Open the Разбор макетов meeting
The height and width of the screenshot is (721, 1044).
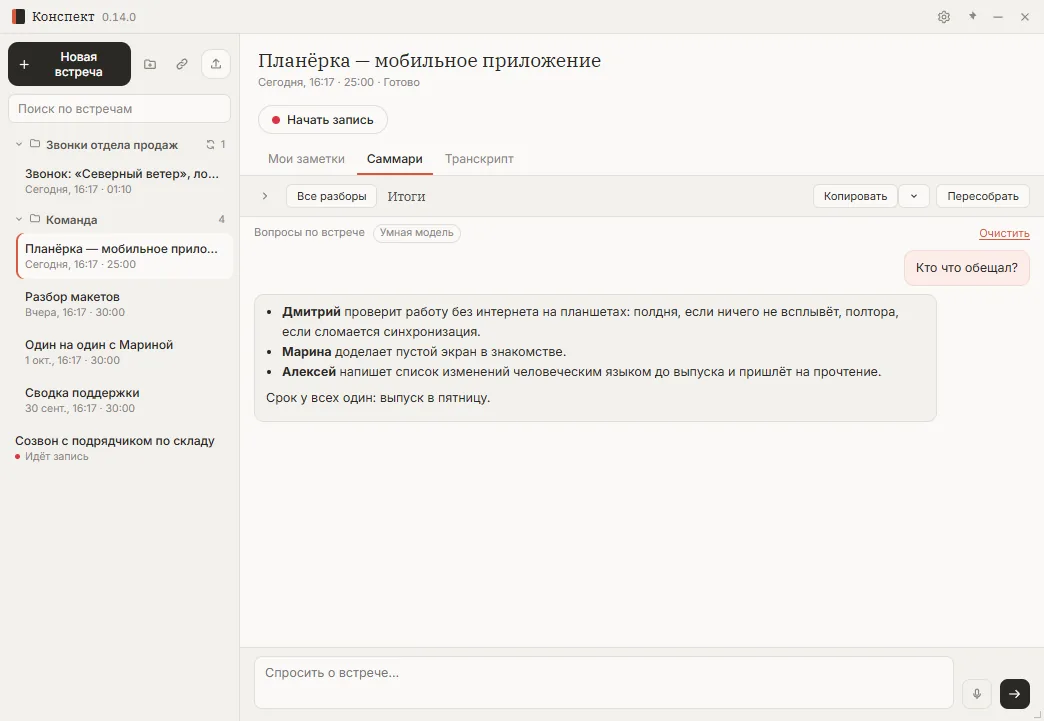tap(124, 304)
